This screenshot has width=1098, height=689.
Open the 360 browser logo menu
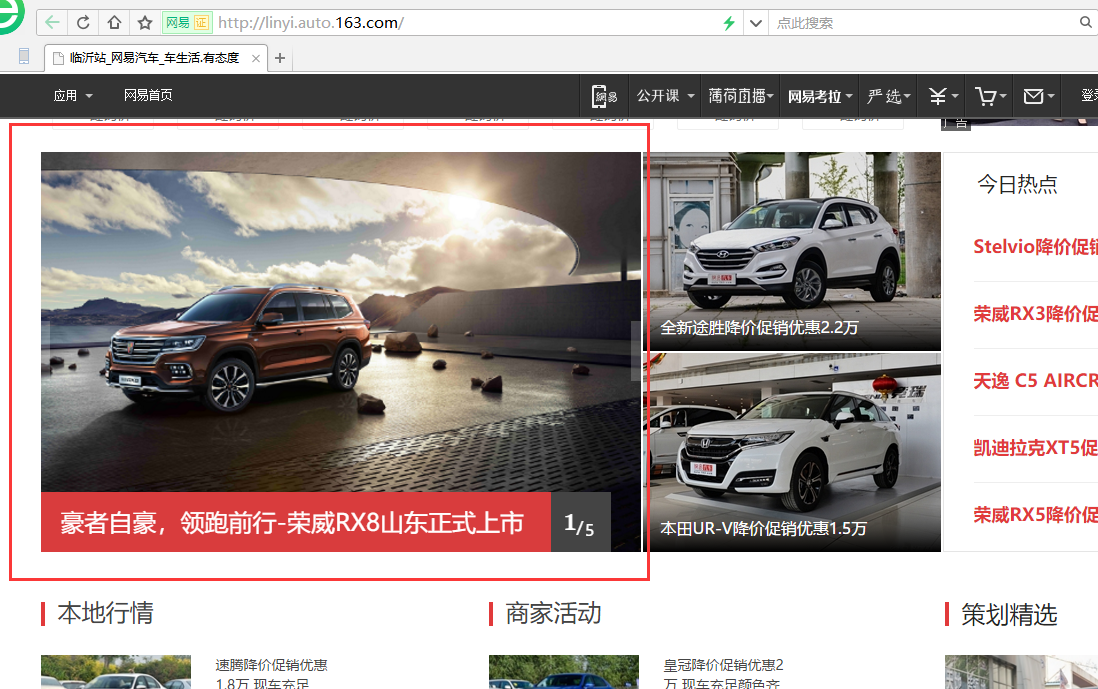click(10, 15)
